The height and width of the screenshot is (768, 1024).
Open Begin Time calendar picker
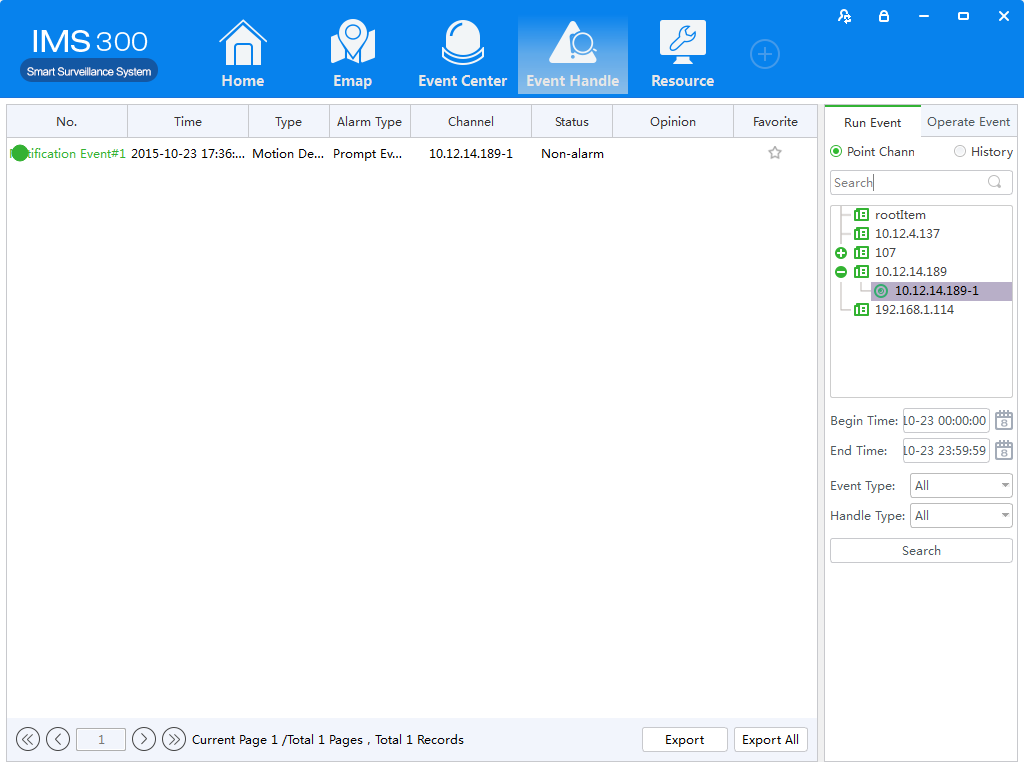[x=1003, y=421]
